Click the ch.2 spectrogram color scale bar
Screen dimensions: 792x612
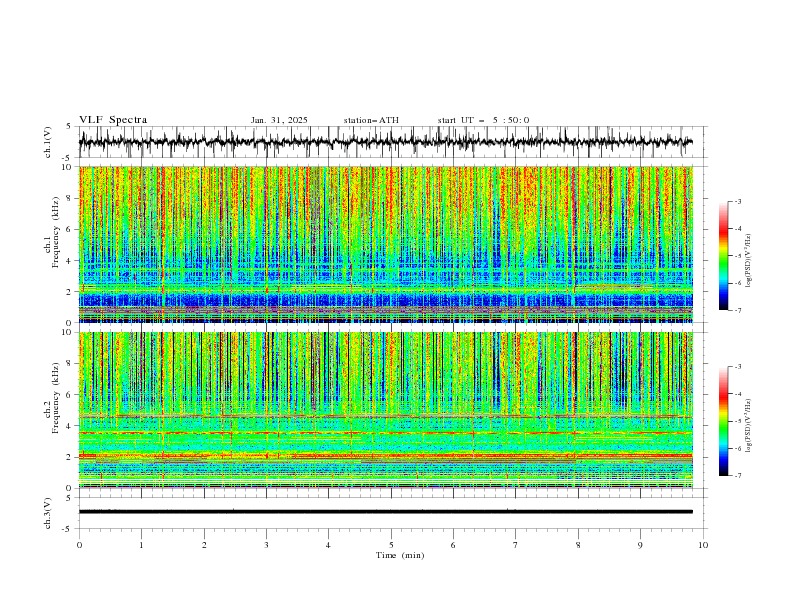723,421
